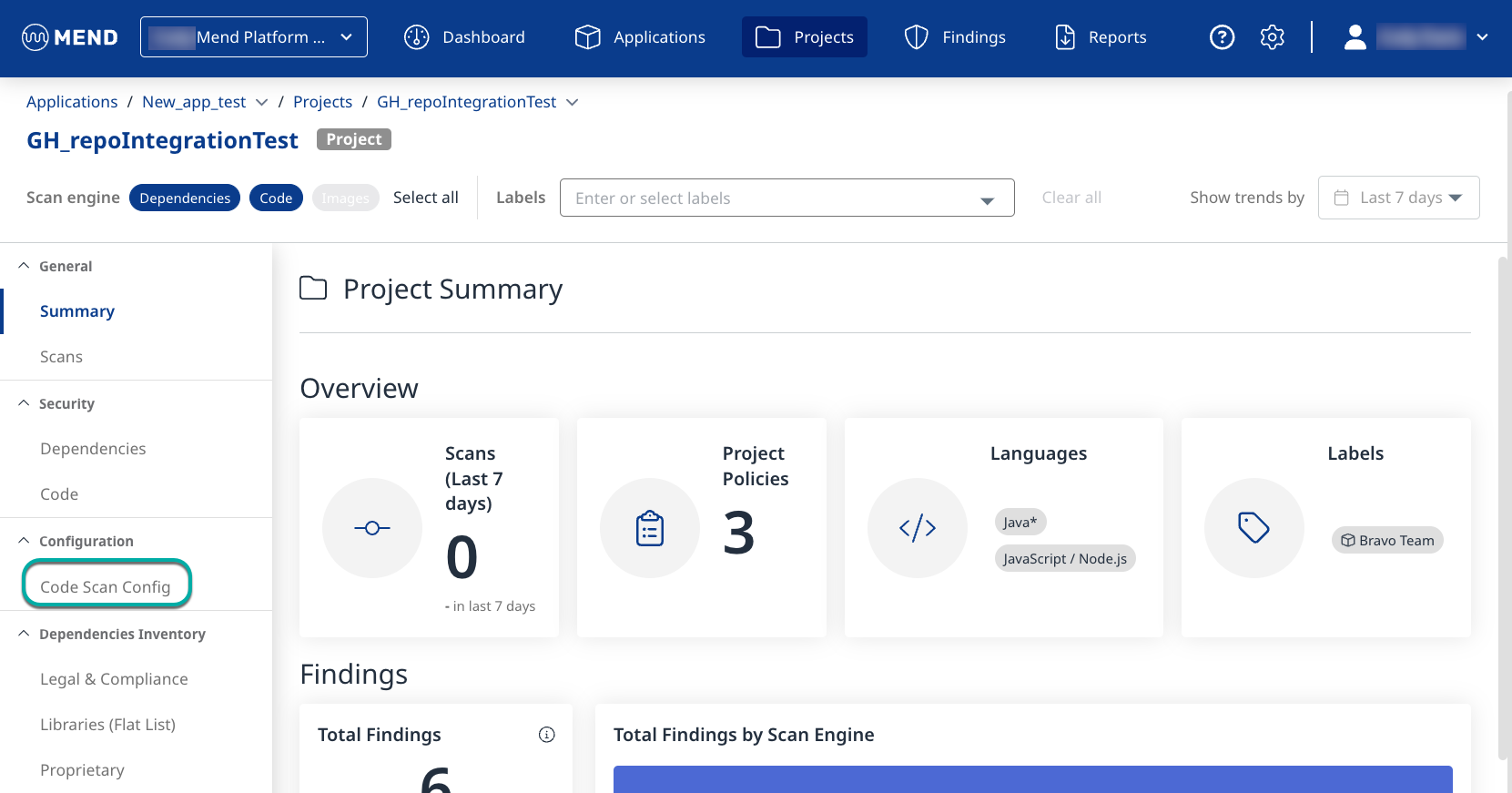
Task: Click the blue Total Findings bar
Action: (1032, 779)
